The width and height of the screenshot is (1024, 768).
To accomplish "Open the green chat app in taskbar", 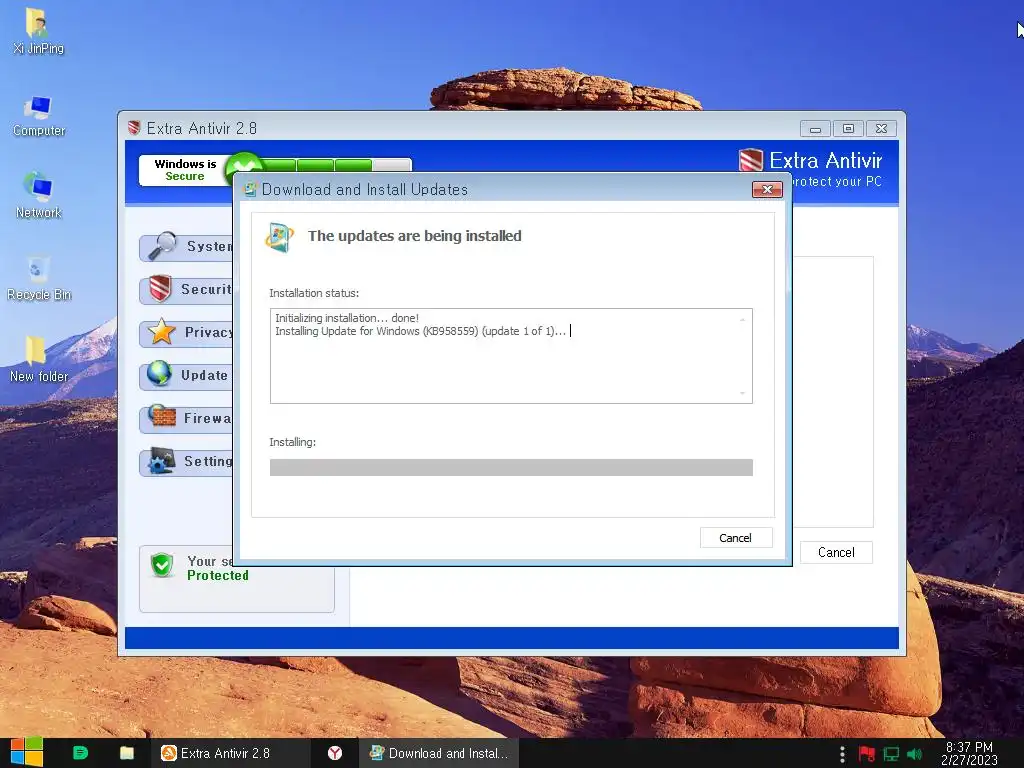I will pyautogui.click(x=80, y=753).
